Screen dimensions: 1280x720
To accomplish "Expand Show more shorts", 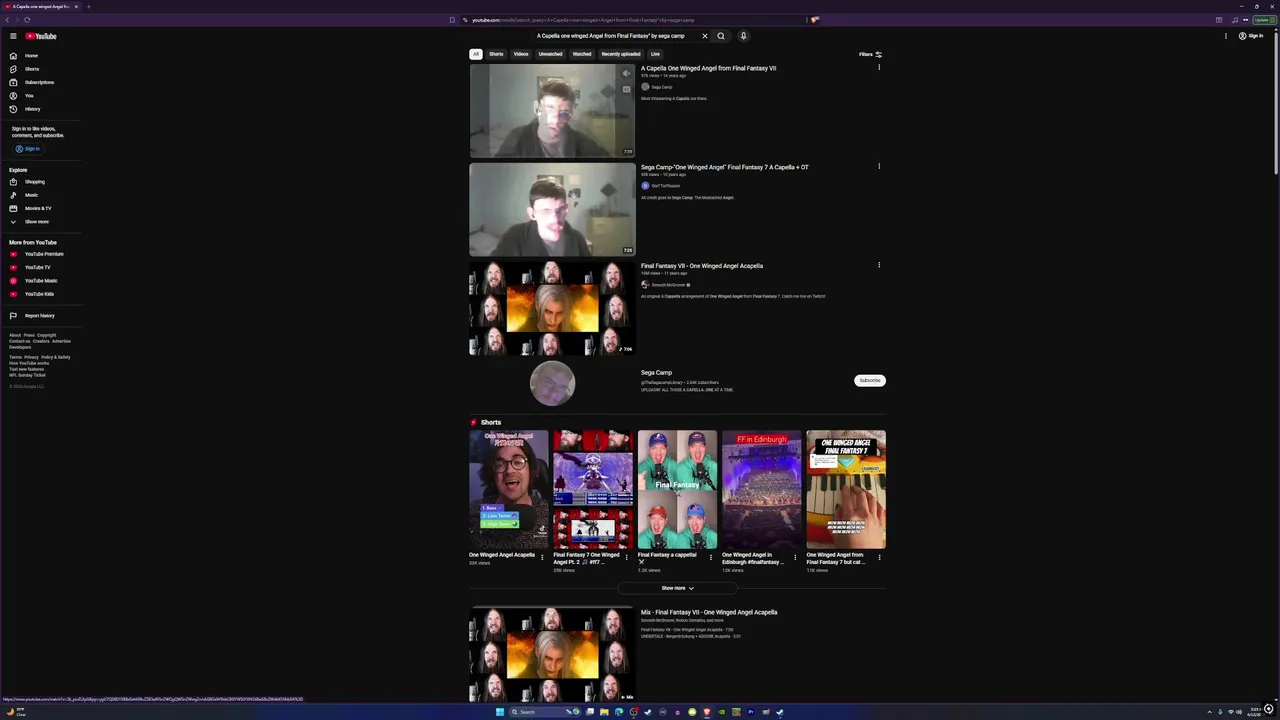I will 677,588.
